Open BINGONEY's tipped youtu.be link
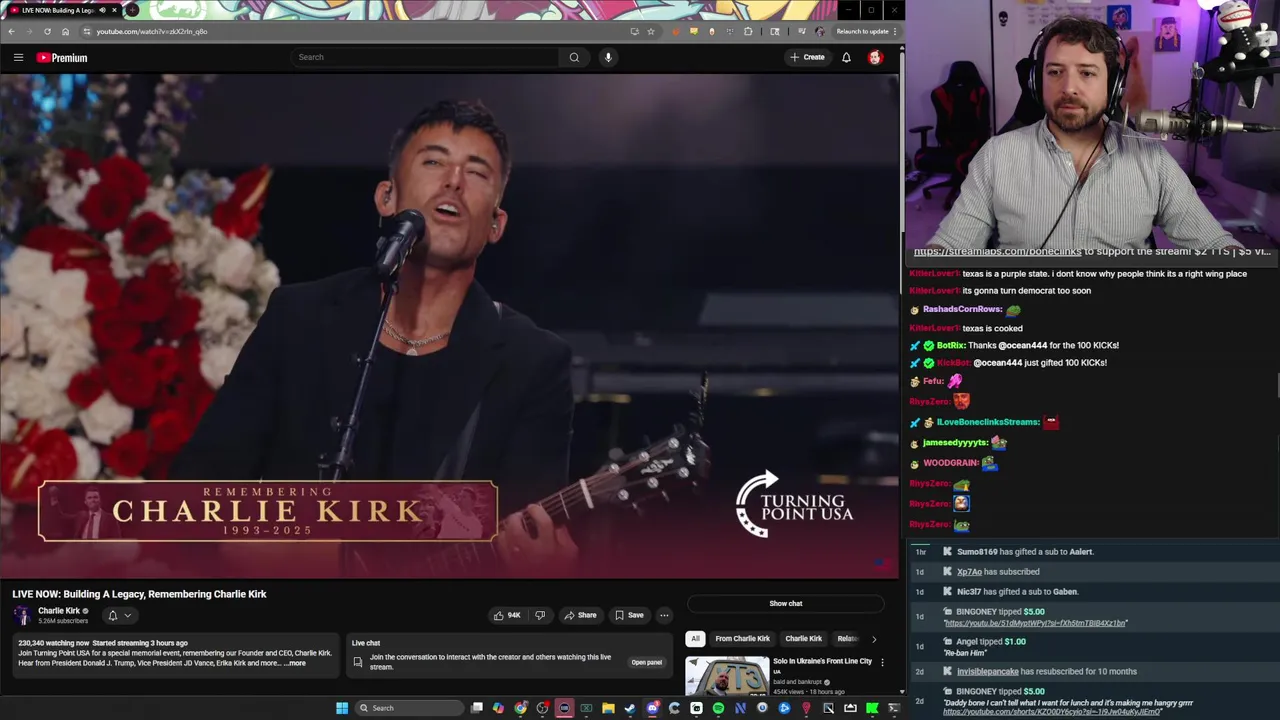The image size is (1280, 720). coord(1036,623)
